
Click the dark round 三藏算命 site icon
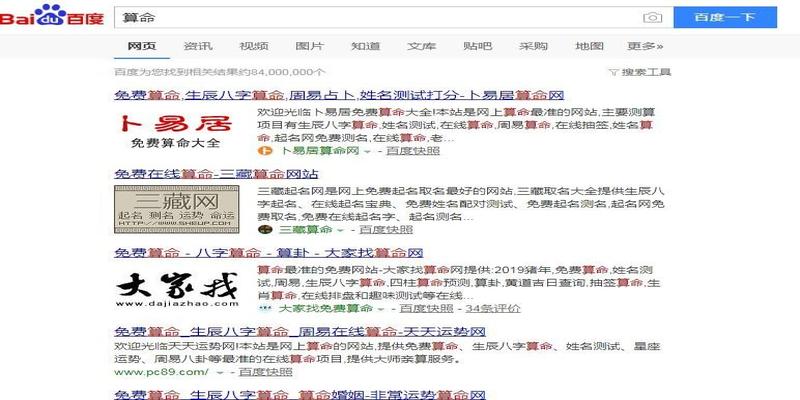click(x=264, y=230)
